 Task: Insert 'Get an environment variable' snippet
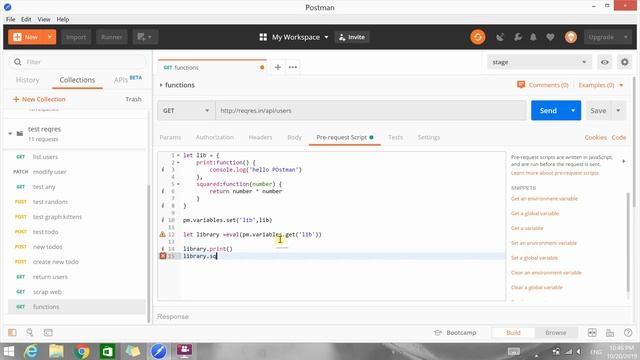[x=544, y=199]
